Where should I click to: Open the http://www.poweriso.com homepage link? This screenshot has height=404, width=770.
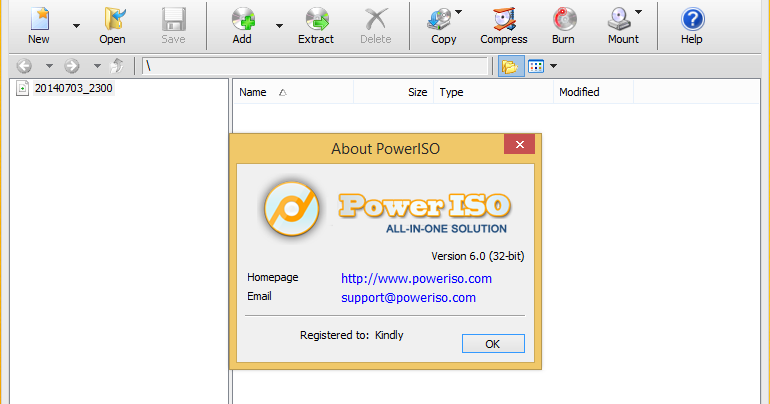pyautogui.click(x=416, y=279)
